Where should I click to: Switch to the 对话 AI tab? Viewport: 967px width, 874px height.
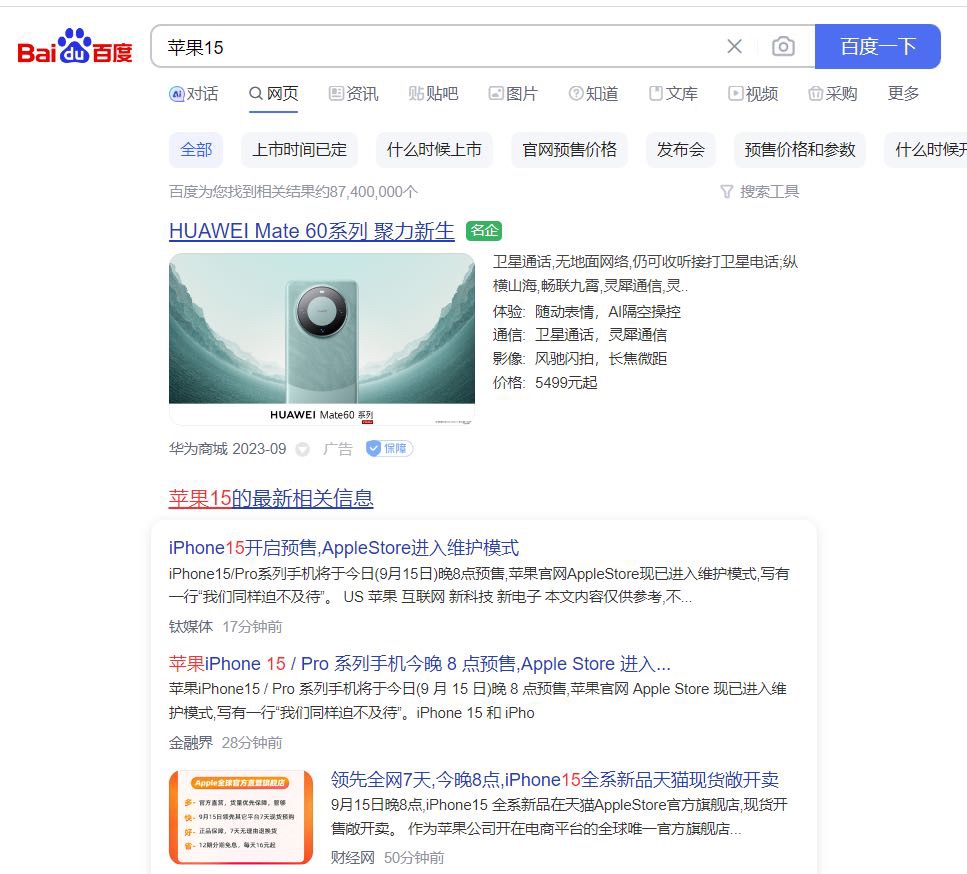(194, 94)
